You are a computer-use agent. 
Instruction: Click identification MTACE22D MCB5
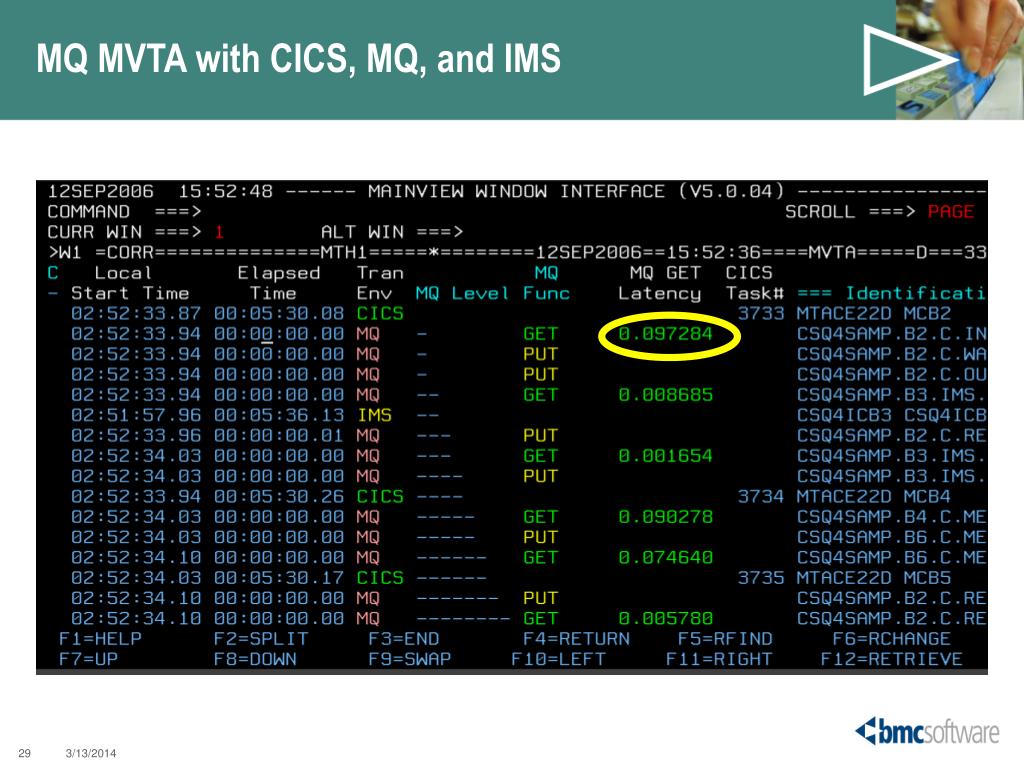click(874, 577)
